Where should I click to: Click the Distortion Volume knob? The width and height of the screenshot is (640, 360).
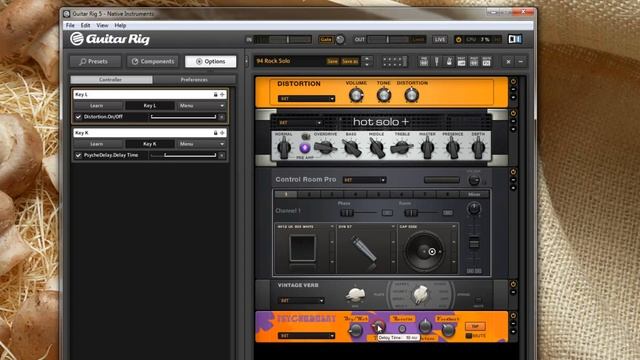[x=356, y=96]
